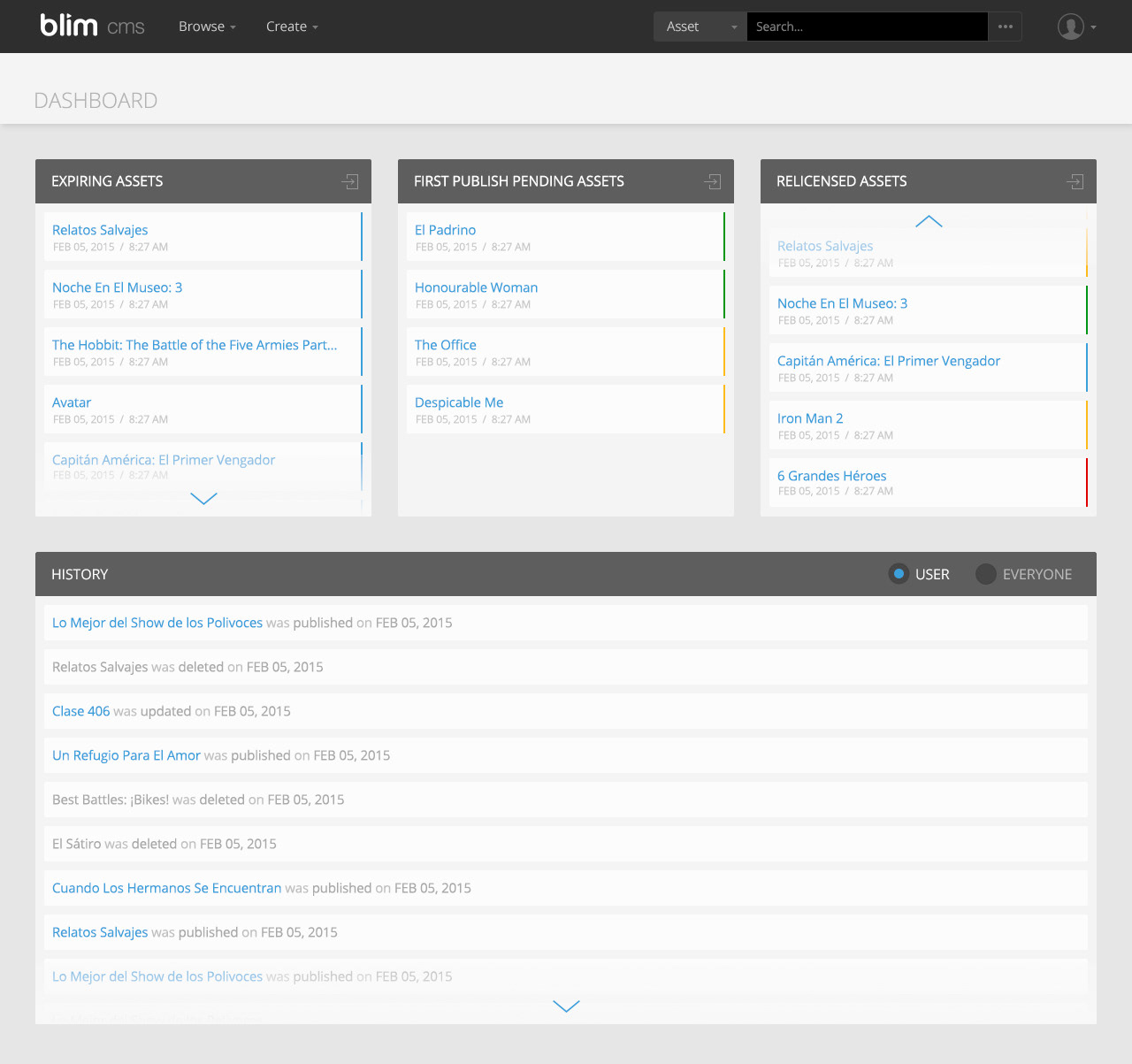1132x1064 pixels.
Task: Open the Expiring Assets panel export icon
Action: [x=350, y=181]
